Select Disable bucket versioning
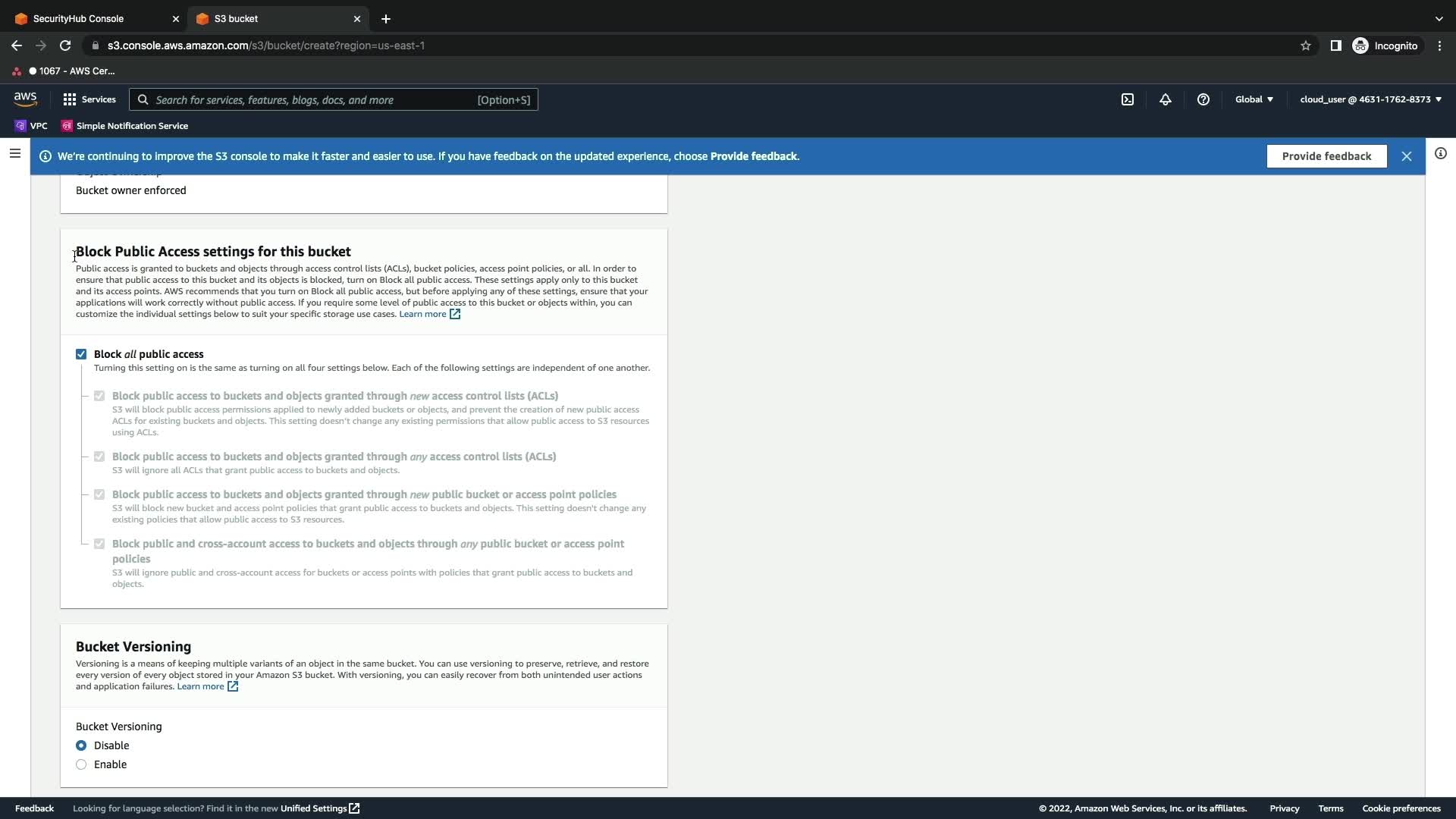1456x819 pixels. (x=81, y=745)
